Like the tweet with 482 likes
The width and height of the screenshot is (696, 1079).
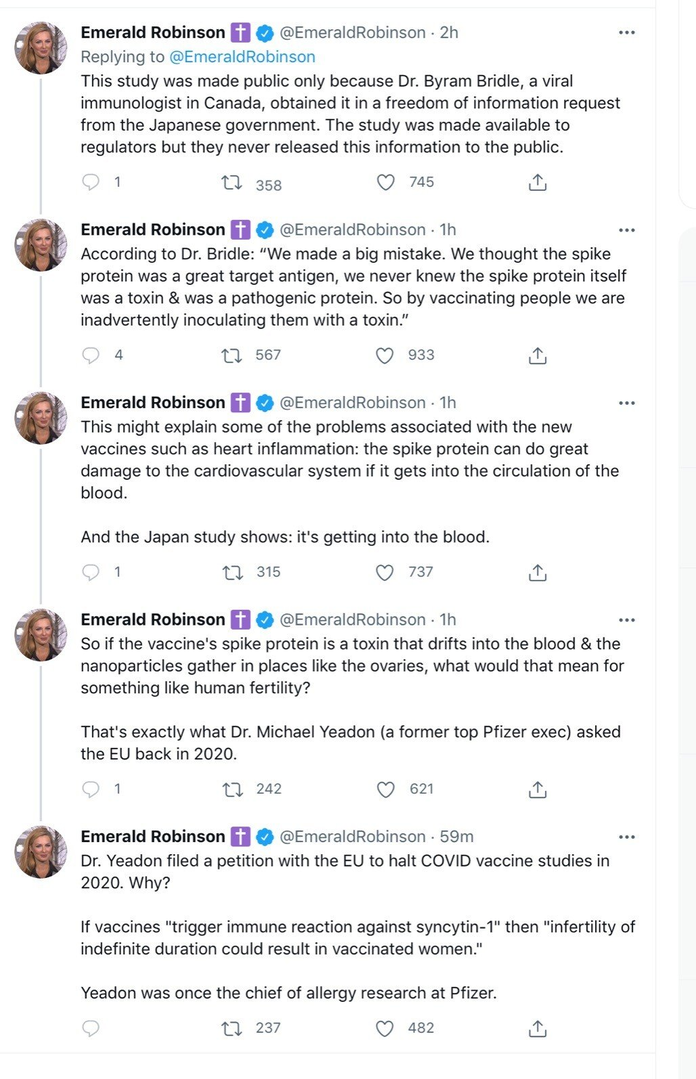coord(385,1028)
